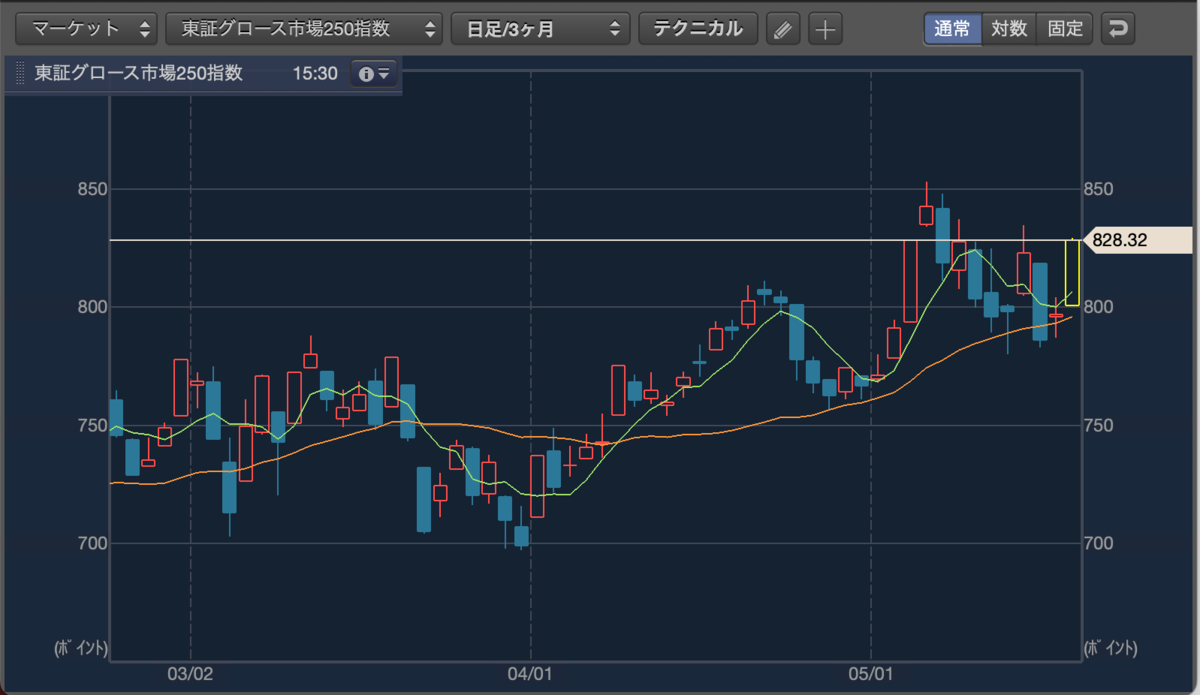The height and width of the screenshot is (695, 1200).
Task: Click the yellow-outlined latest candlestick
Action: click(x=1072, y=272)
